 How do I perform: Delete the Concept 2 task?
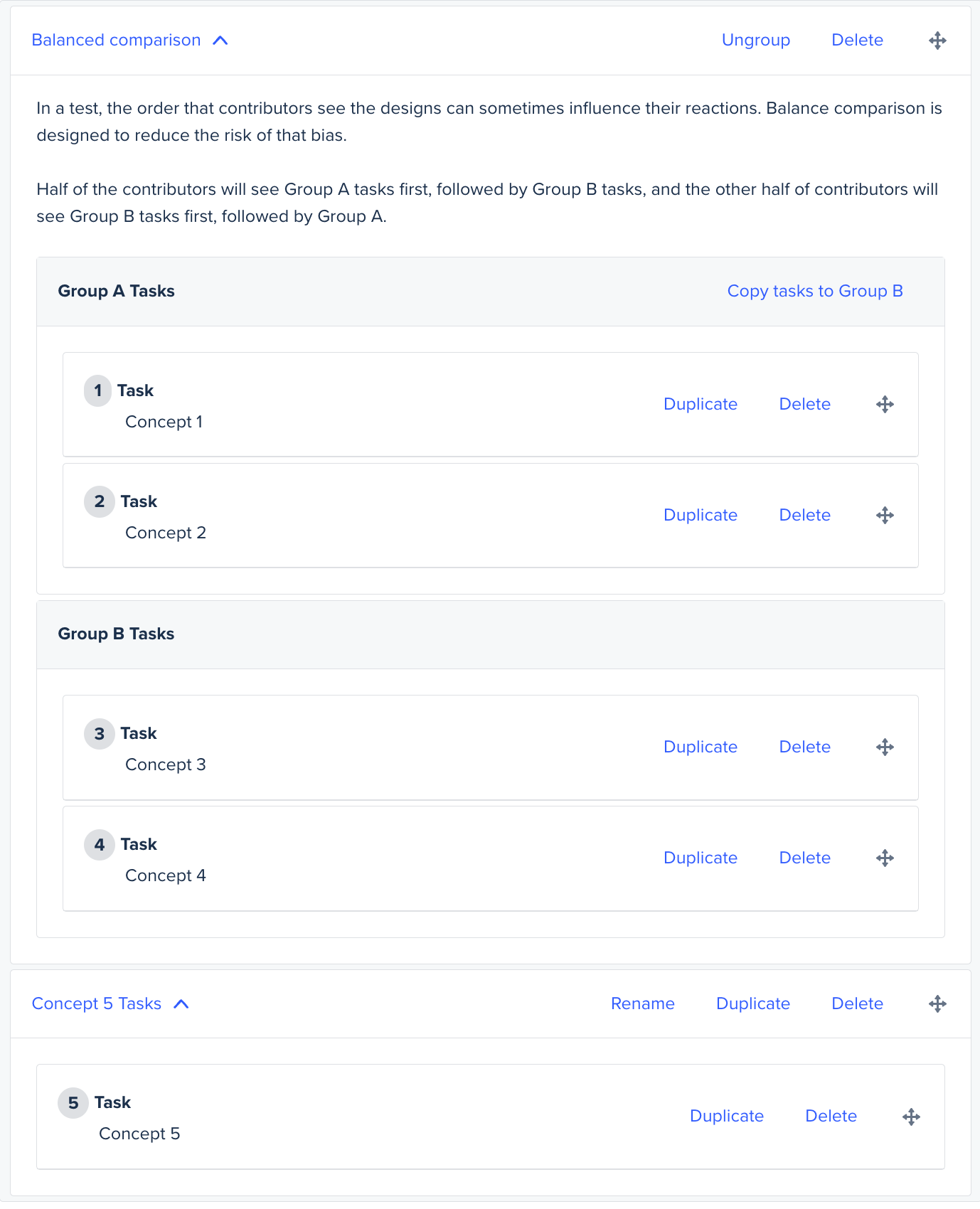804,515
